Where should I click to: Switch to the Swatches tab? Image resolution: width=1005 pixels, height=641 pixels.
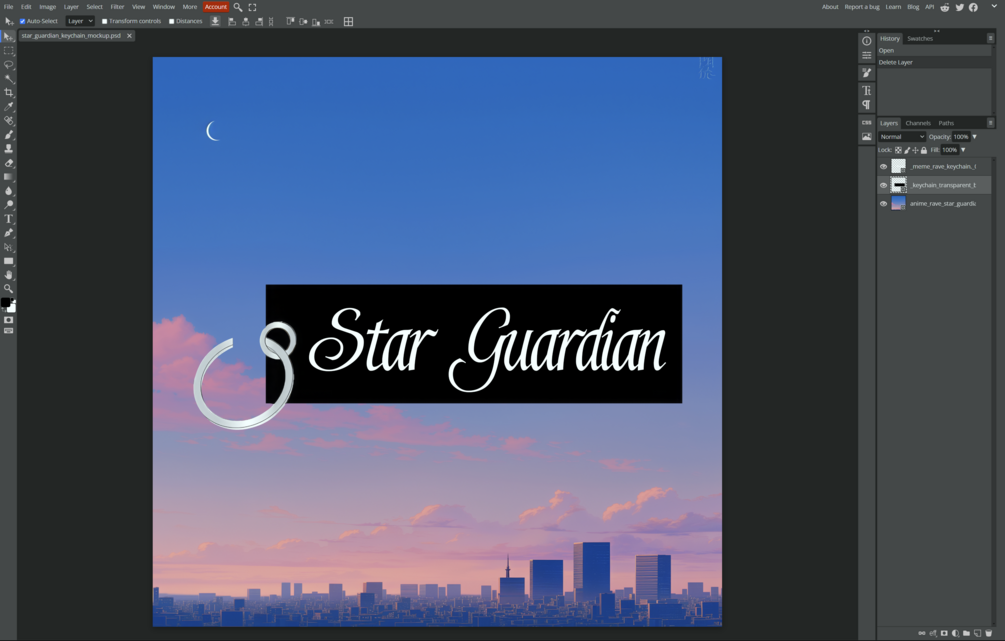(920, 38)
